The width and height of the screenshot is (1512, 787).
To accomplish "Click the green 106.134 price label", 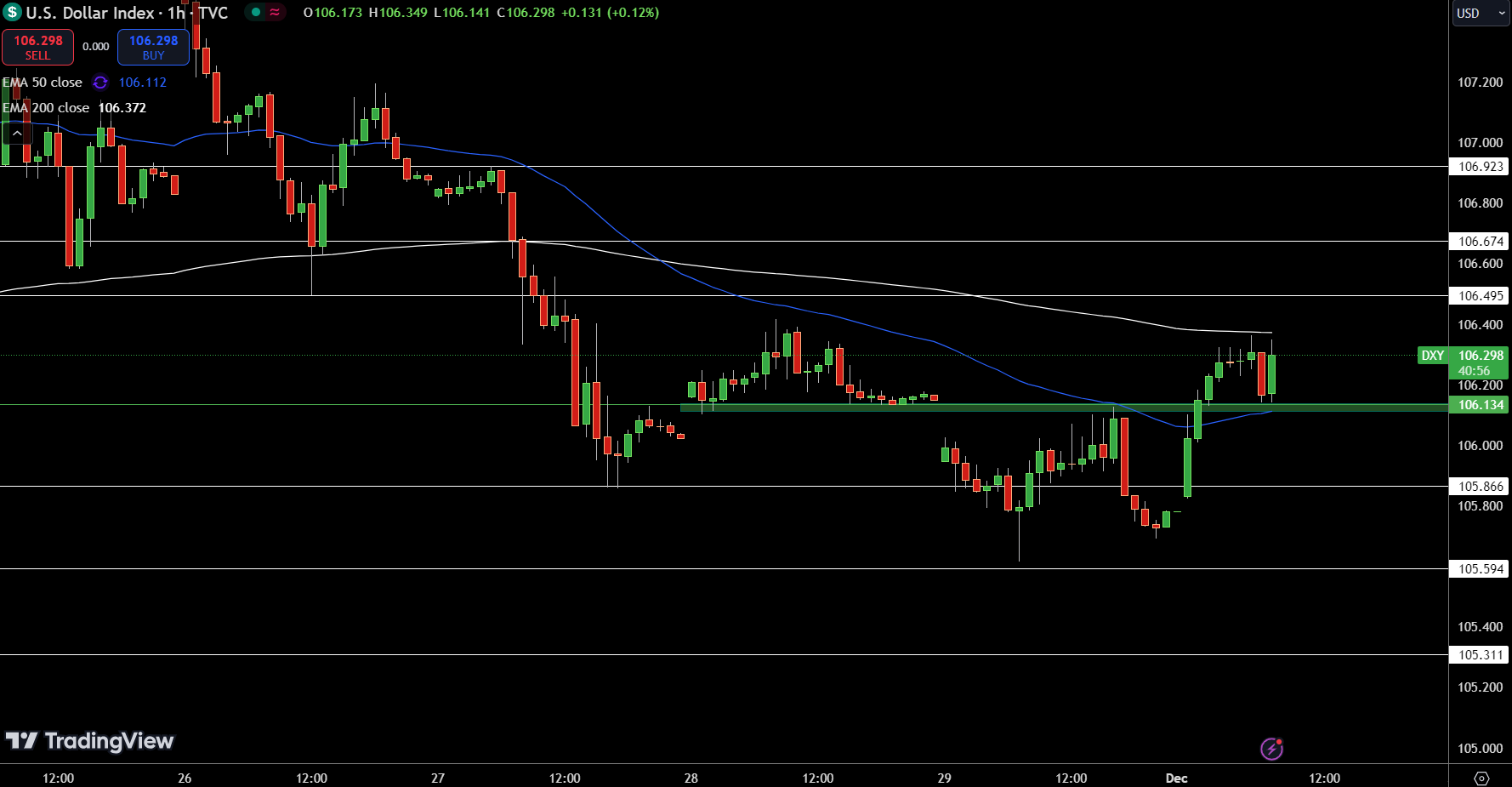I will pyautogui.click(x=1480, y=405).
